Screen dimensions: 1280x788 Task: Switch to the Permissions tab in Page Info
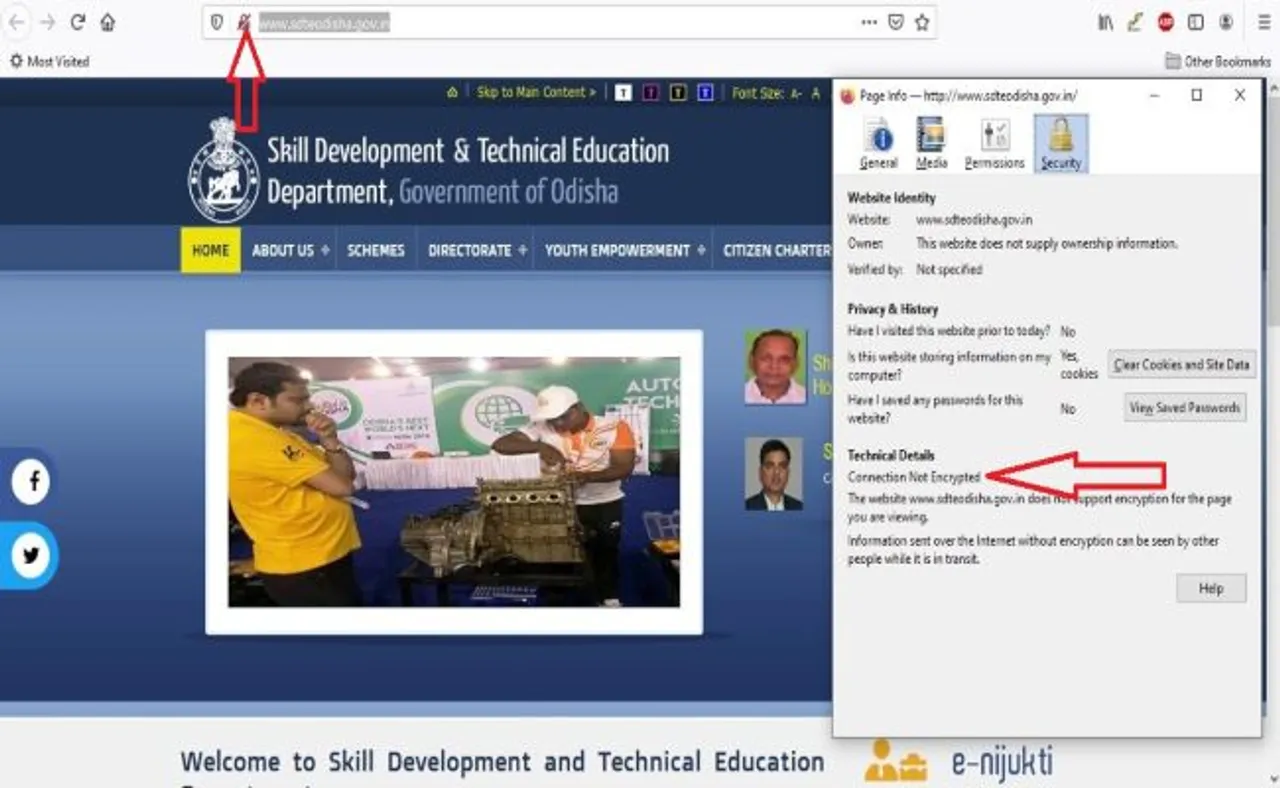994,144
